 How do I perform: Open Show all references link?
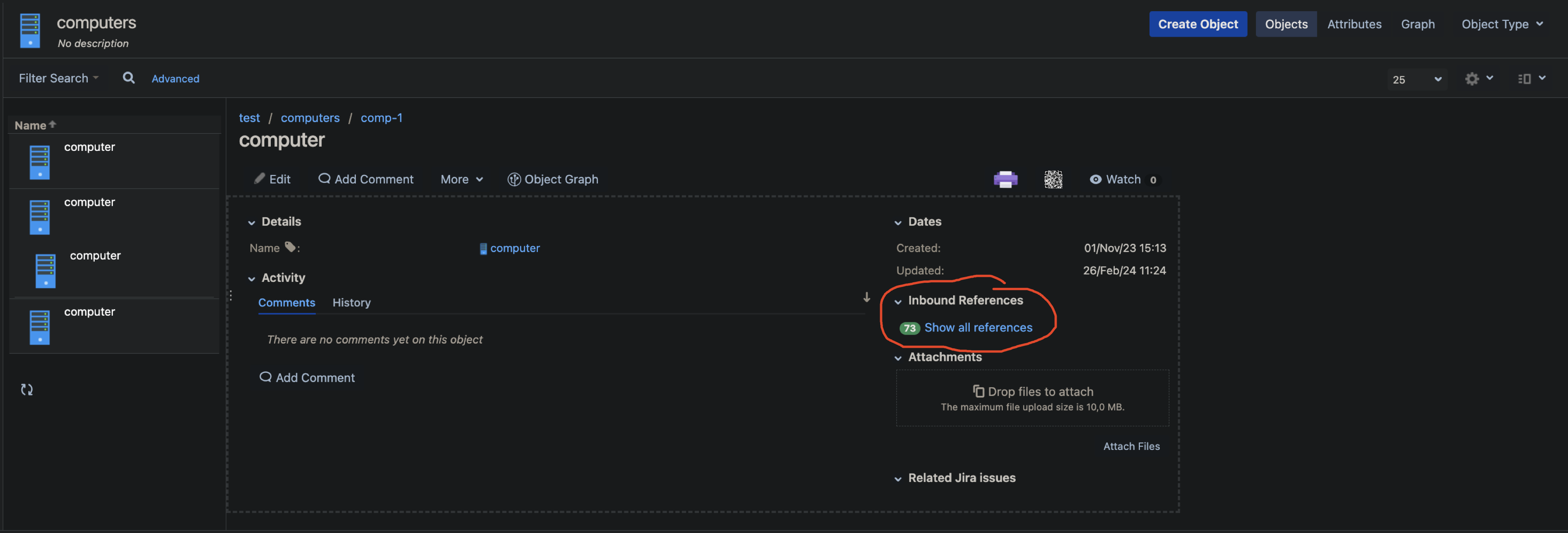(x=978, y=328)
